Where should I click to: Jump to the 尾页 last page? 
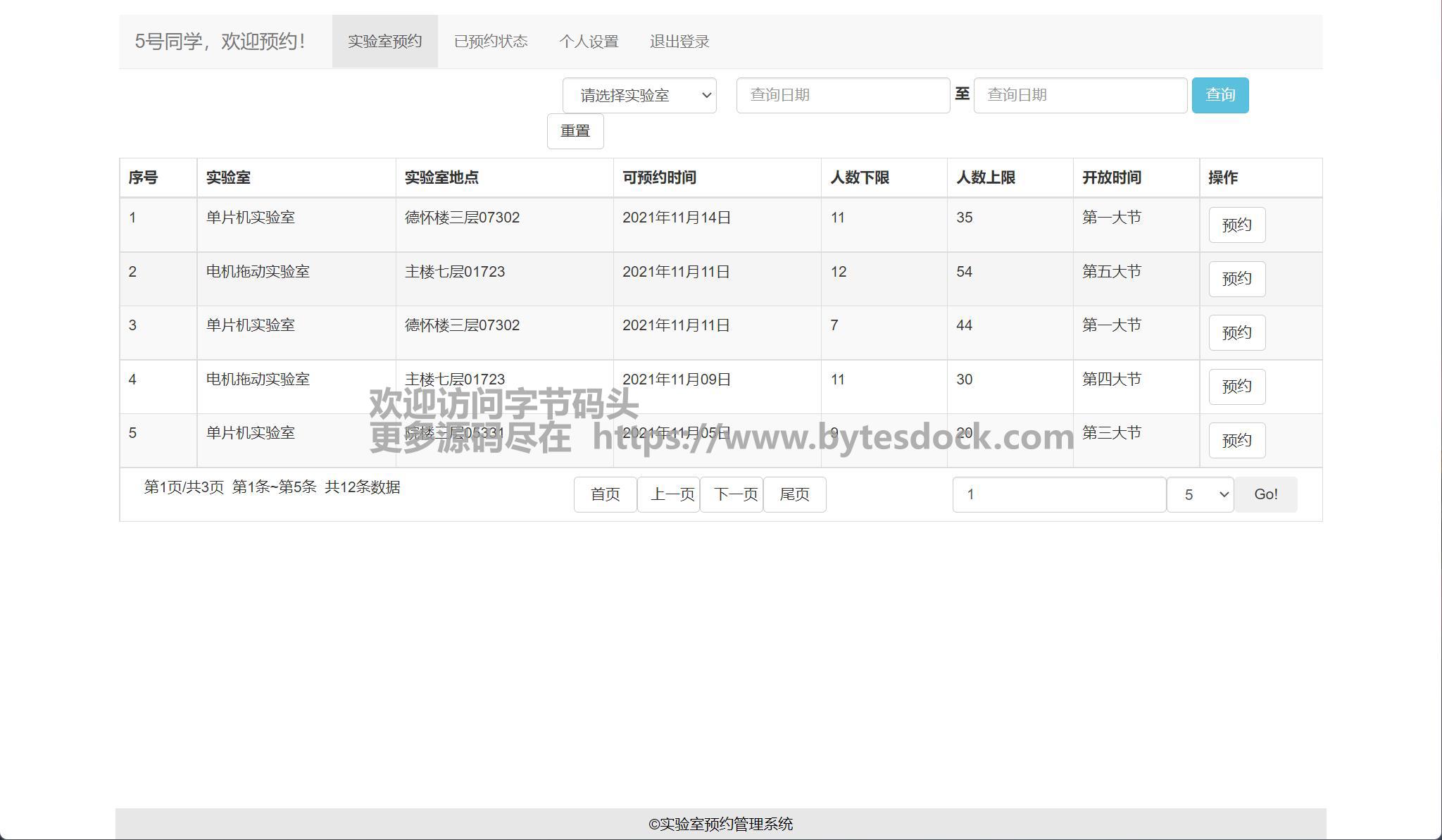[x=794, y=494]
